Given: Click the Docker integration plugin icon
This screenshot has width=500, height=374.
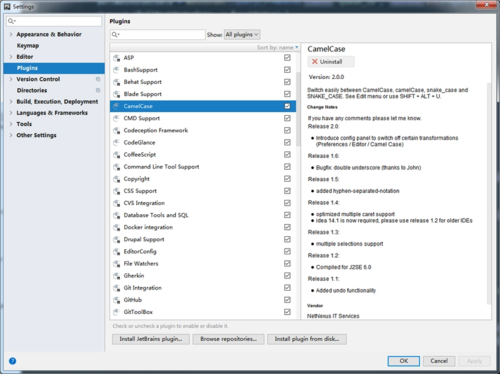Looking at the screenshot, I should click(x=116, y=227).
